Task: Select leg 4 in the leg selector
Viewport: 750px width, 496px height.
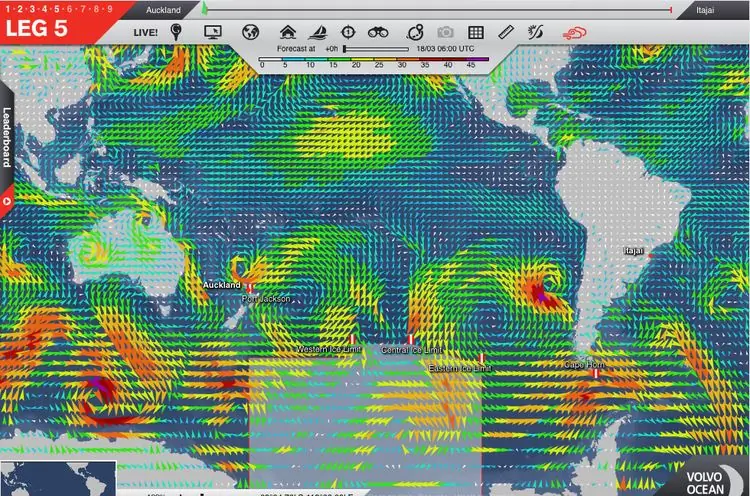Action: [x=44, y=9]
